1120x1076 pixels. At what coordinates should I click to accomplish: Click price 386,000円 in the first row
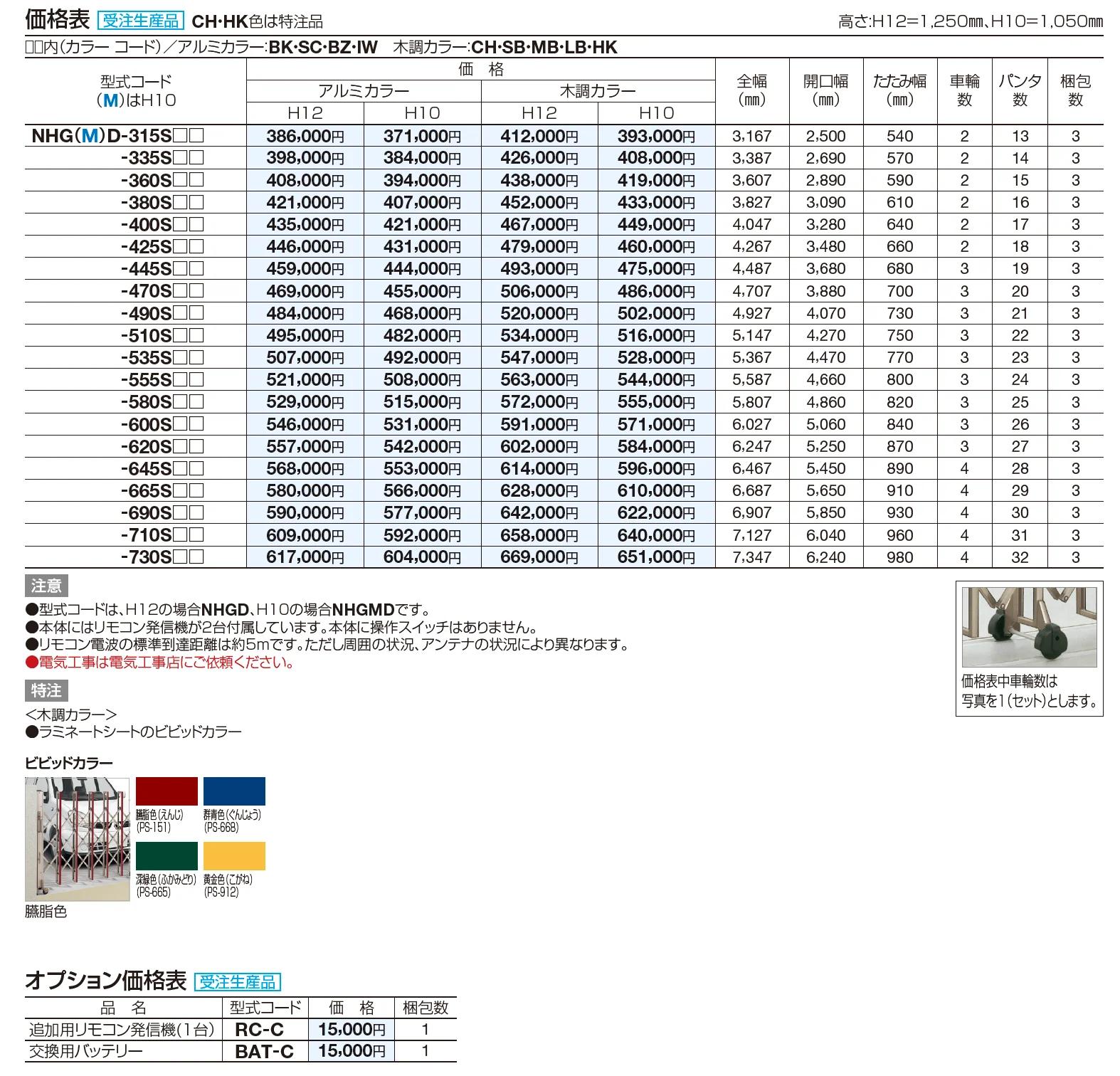[305, 136]
